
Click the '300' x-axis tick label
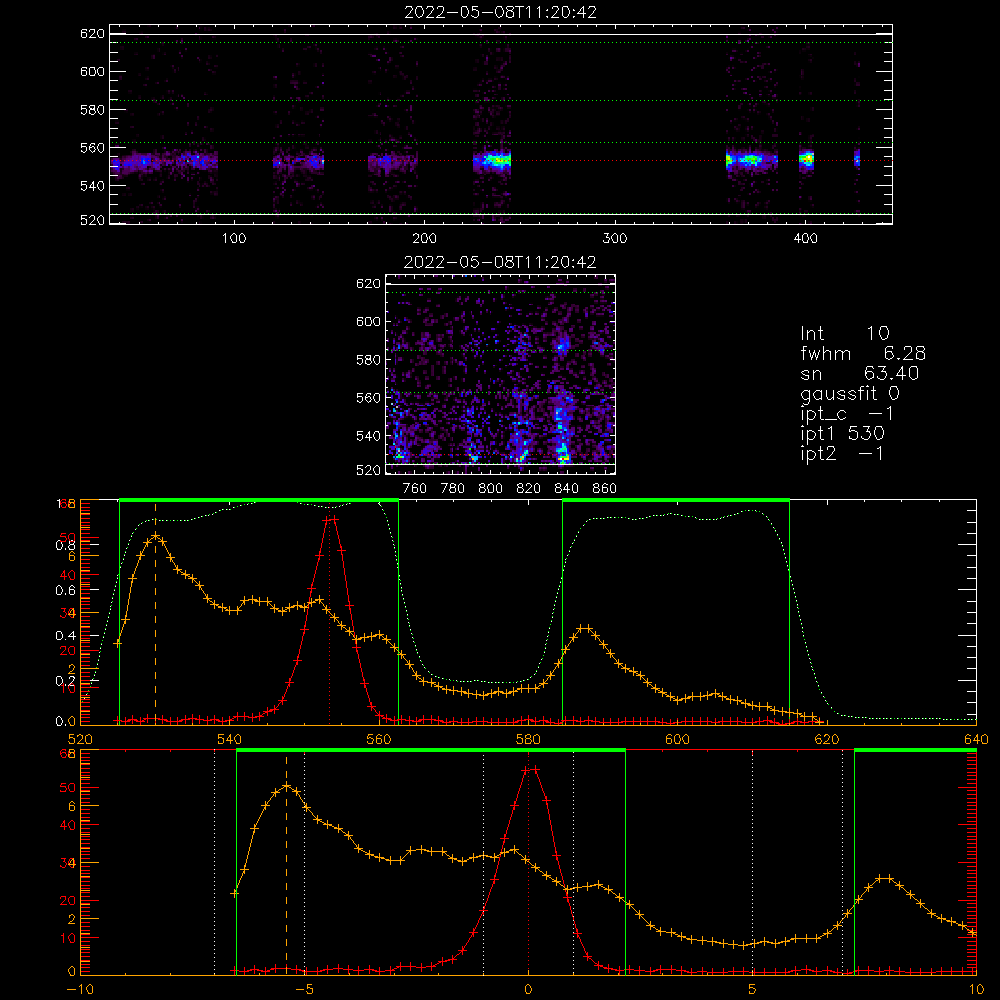[615, 239]
